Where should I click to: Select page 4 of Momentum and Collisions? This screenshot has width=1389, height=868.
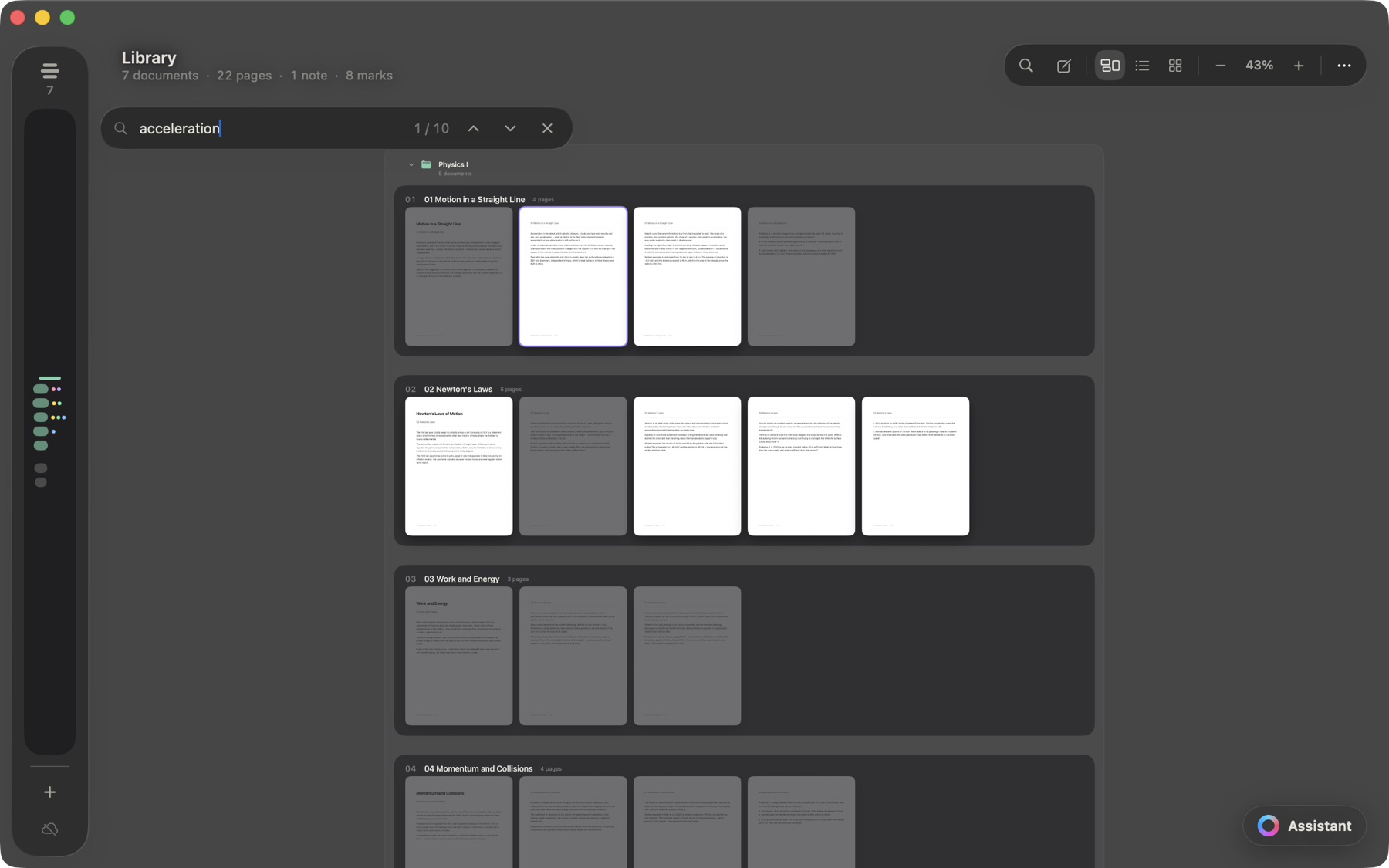pyautogui.click(x=801, y=822)
